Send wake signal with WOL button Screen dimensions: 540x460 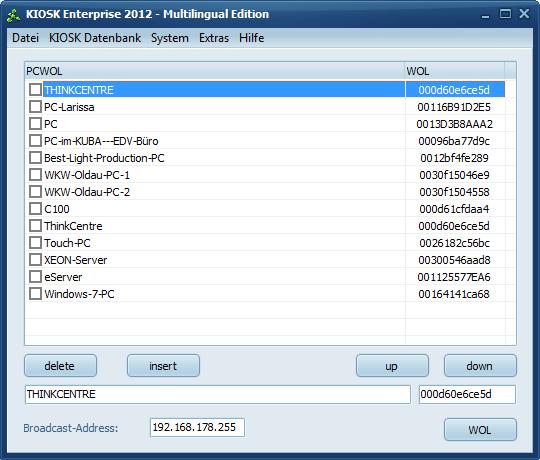tap(480, 430)
